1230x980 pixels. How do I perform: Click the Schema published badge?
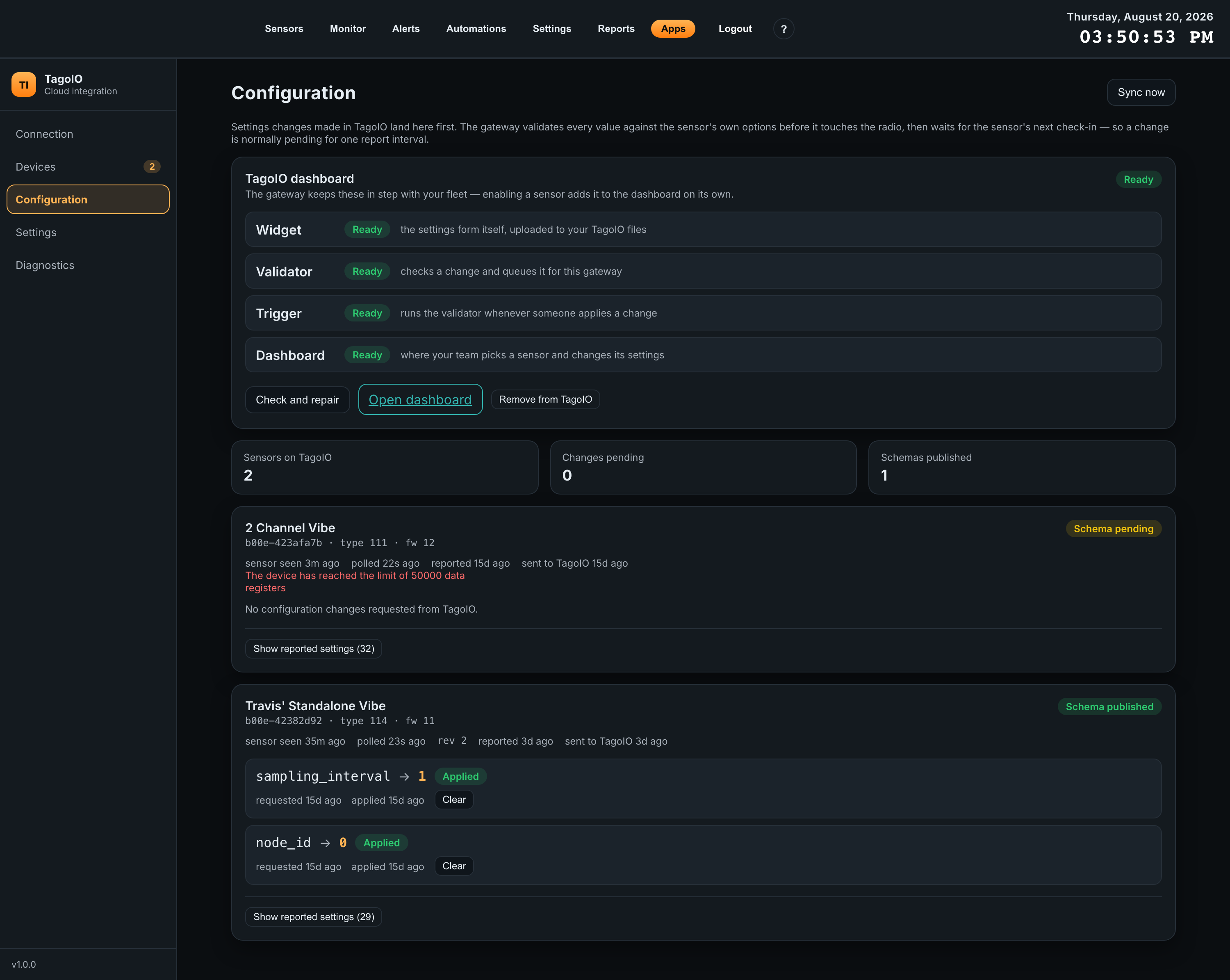[1109, 707]
